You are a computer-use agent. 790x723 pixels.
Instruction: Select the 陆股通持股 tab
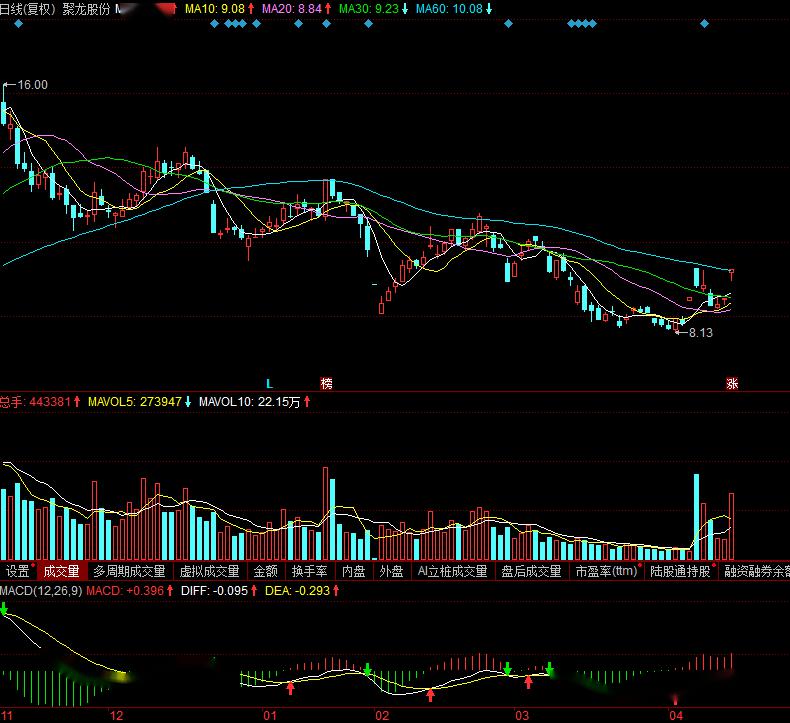[x=680, y=571]
